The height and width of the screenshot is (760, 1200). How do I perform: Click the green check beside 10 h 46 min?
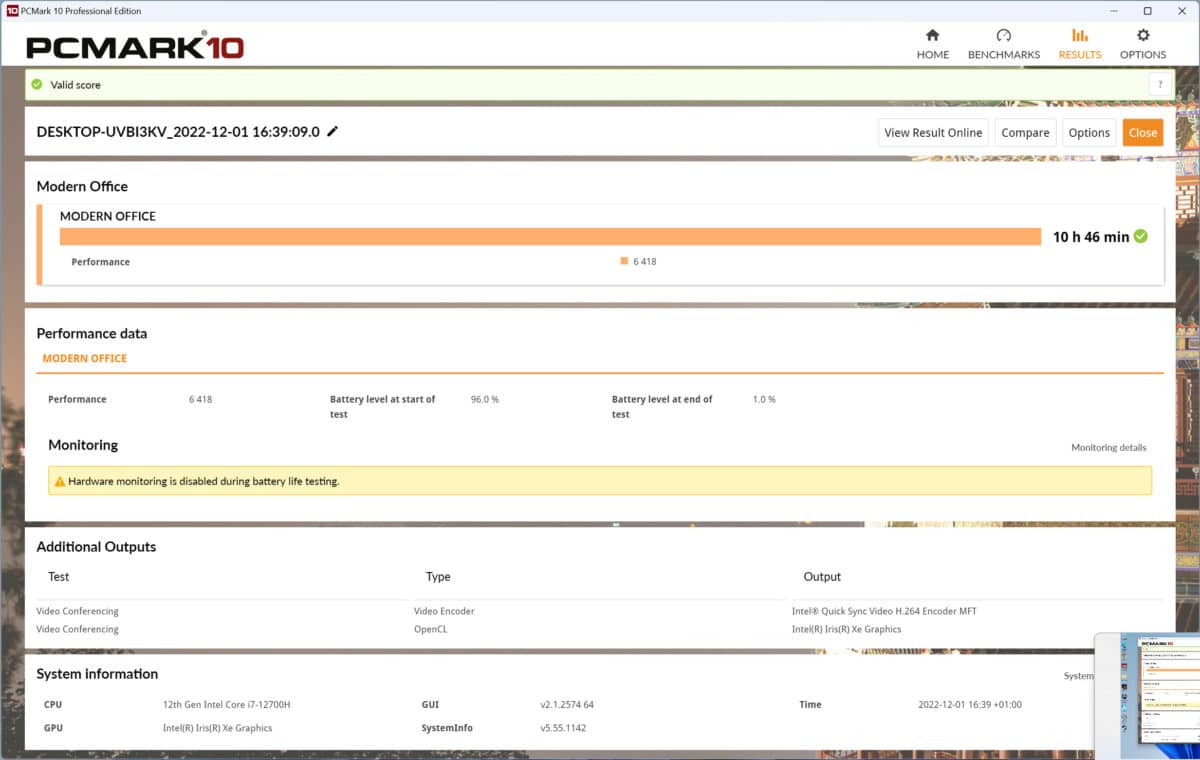coord(1141,237)
